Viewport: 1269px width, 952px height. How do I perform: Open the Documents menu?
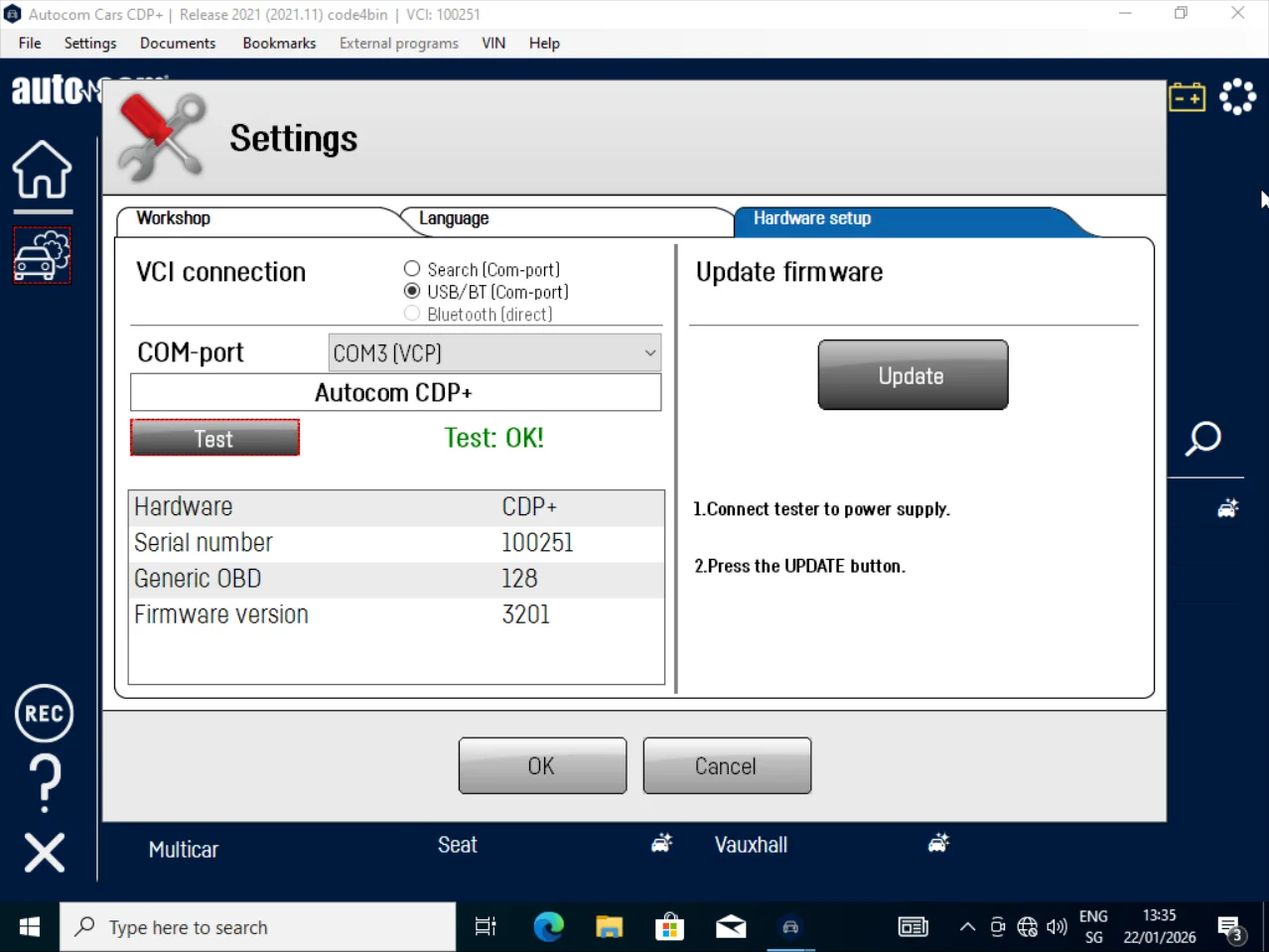pos(178,43)
